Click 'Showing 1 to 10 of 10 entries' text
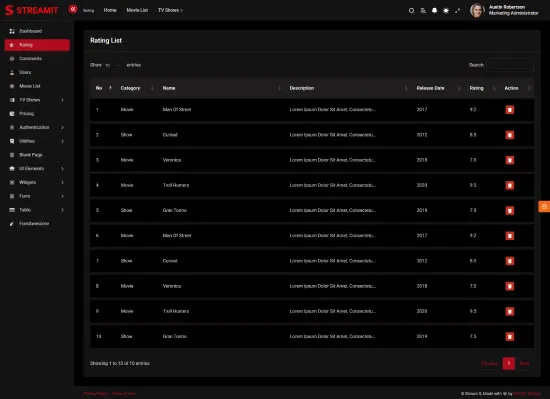Image resolution: width=550 pixels, height=399 pixels. (x=120, y=363)
